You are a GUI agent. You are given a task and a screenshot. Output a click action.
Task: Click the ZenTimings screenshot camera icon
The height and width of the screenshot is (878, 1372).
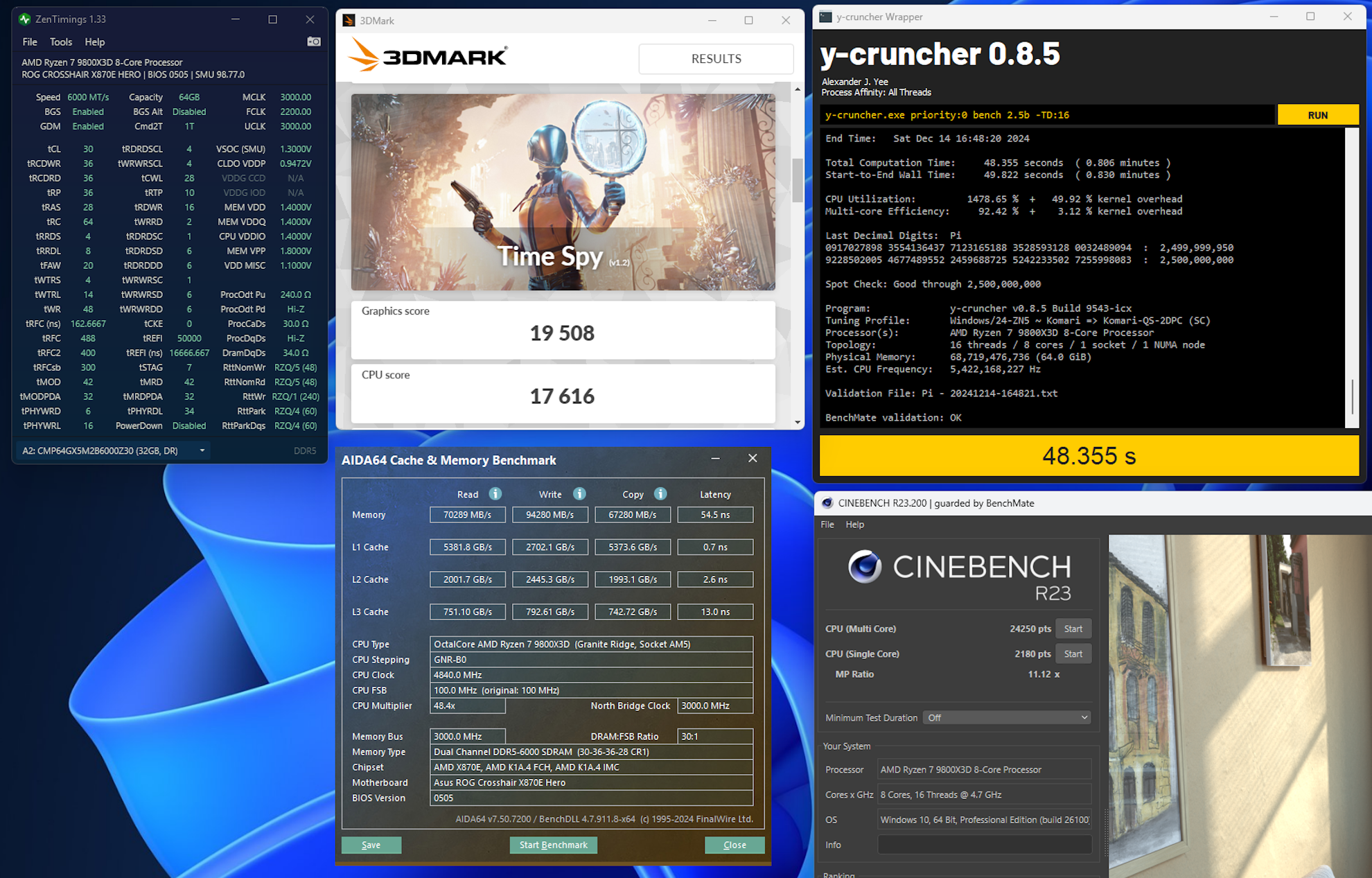tap(314, 42)
